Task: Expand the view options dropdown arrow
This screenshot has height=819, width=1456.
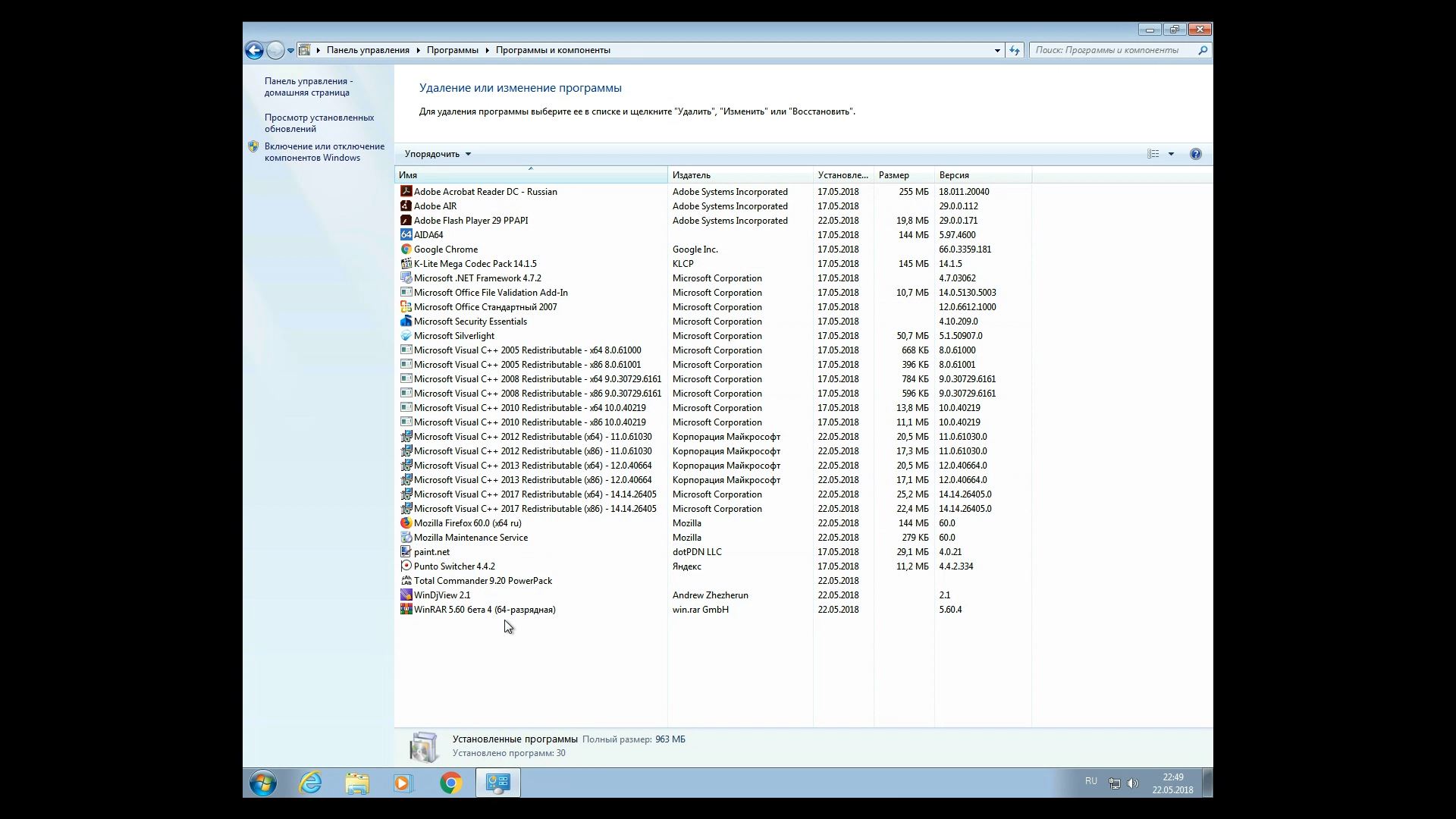Action: (x=1171, y=154)
